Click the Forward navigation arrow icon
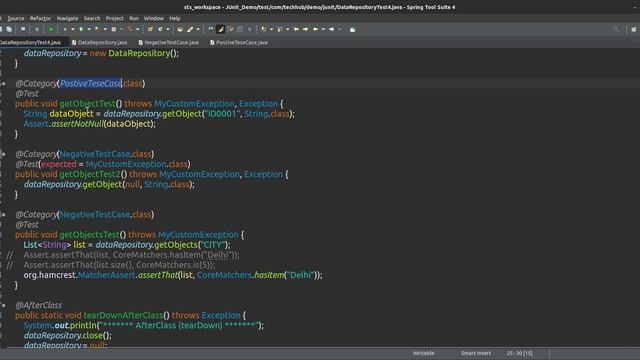 (331, 29)
